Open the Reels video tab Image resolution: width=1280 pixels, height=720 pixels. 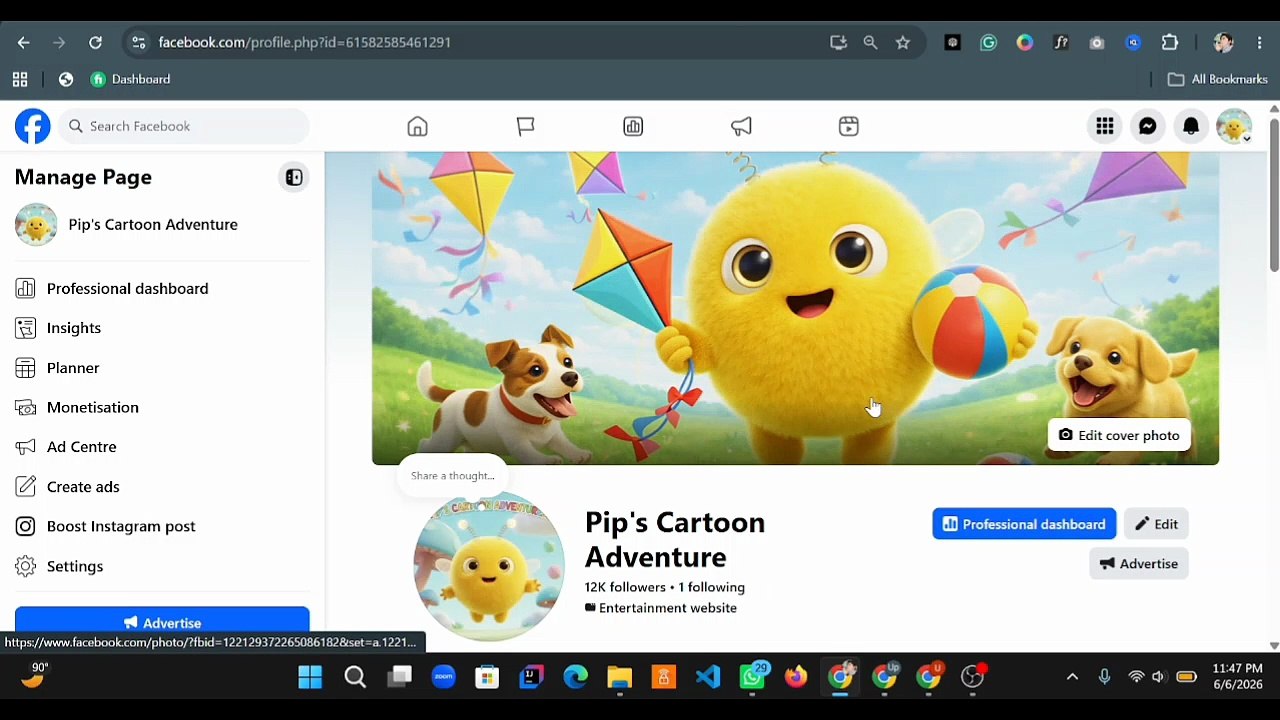coord(849,126)
